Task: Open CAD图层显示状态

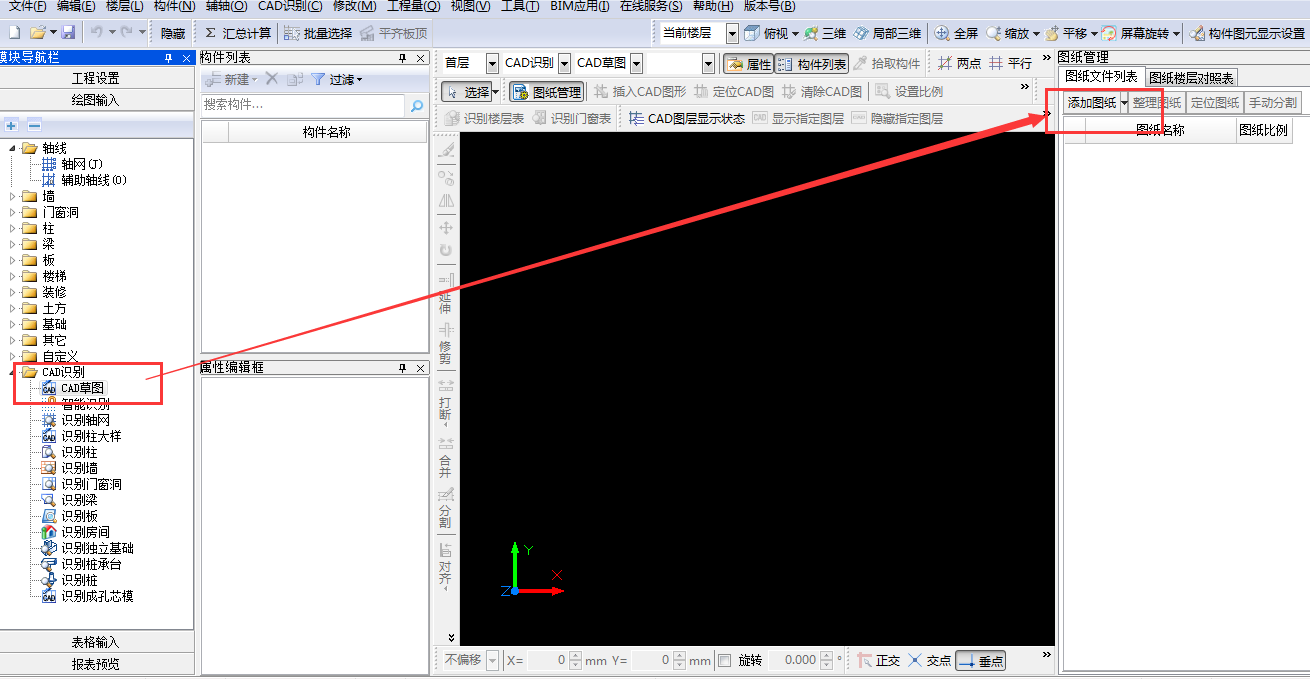Action: 686,118
